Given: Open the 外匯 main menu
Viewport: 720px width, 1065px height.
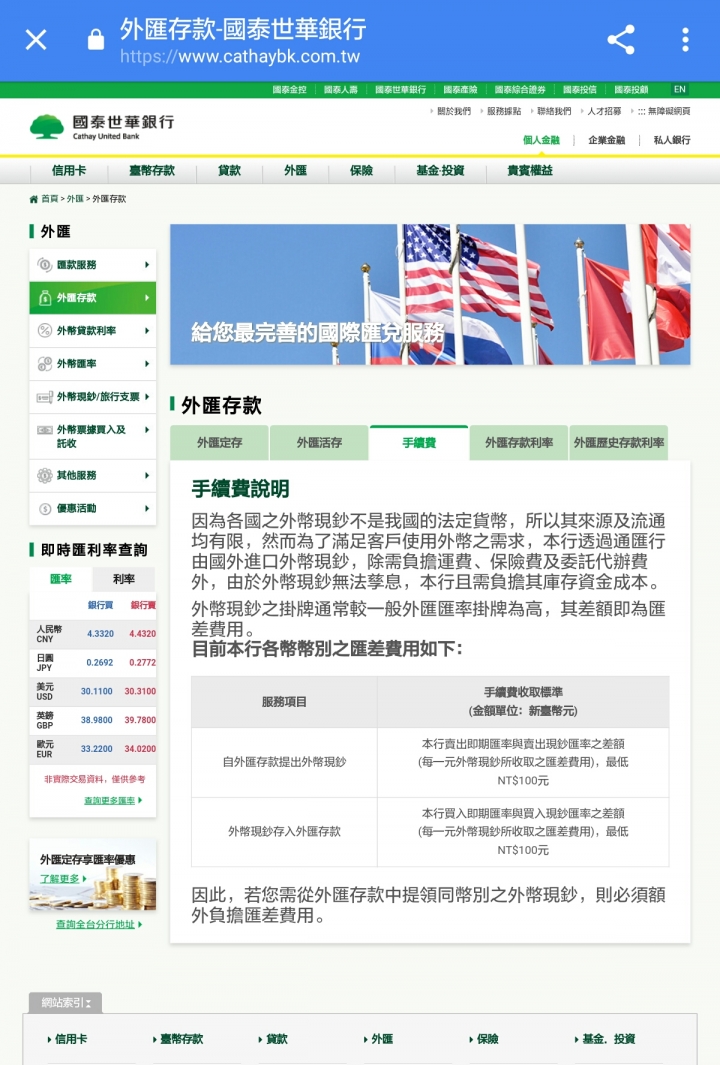Looking at the screenshot, I should click(x=295, y=170).
